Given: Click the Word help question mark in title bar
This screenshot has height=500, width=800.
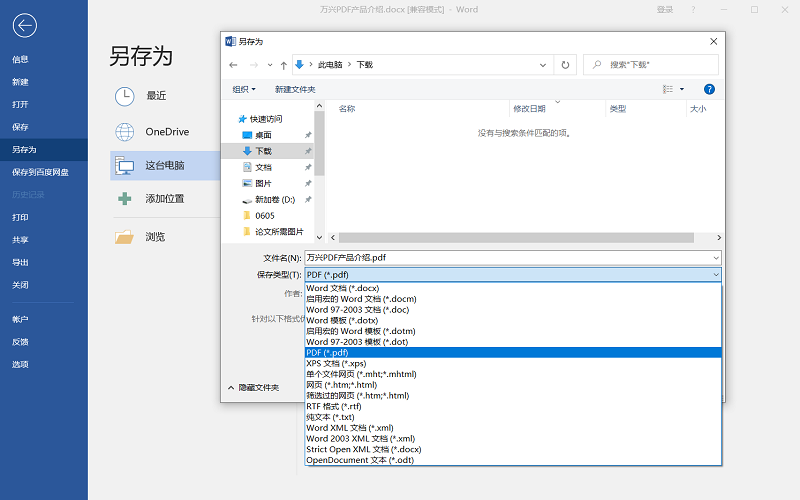Looking at the screenshot, I should (x=693, y=10).
